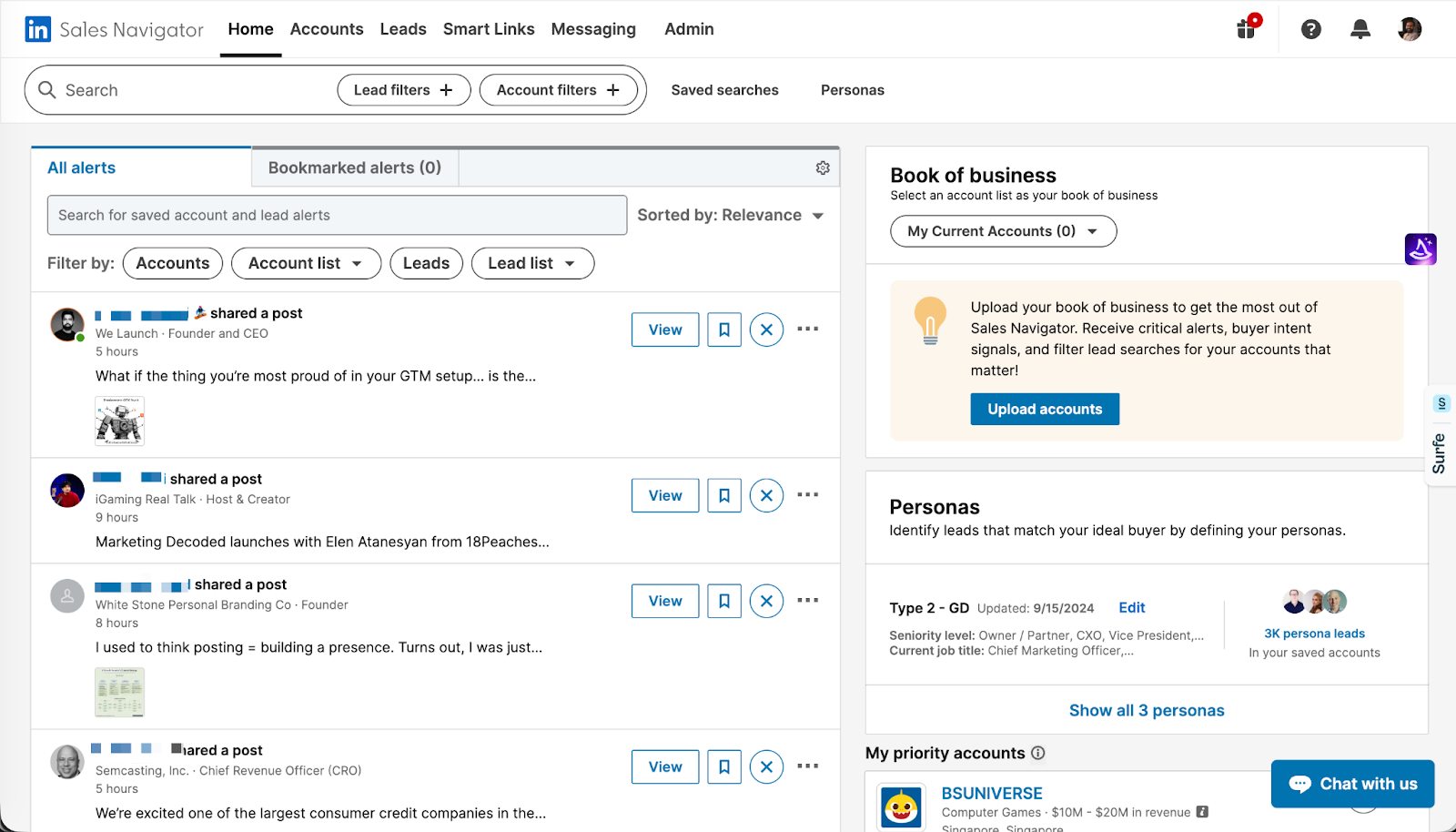
Task: Dismiss the Semcasting Inc. alert
Action: tap(766, 766)
